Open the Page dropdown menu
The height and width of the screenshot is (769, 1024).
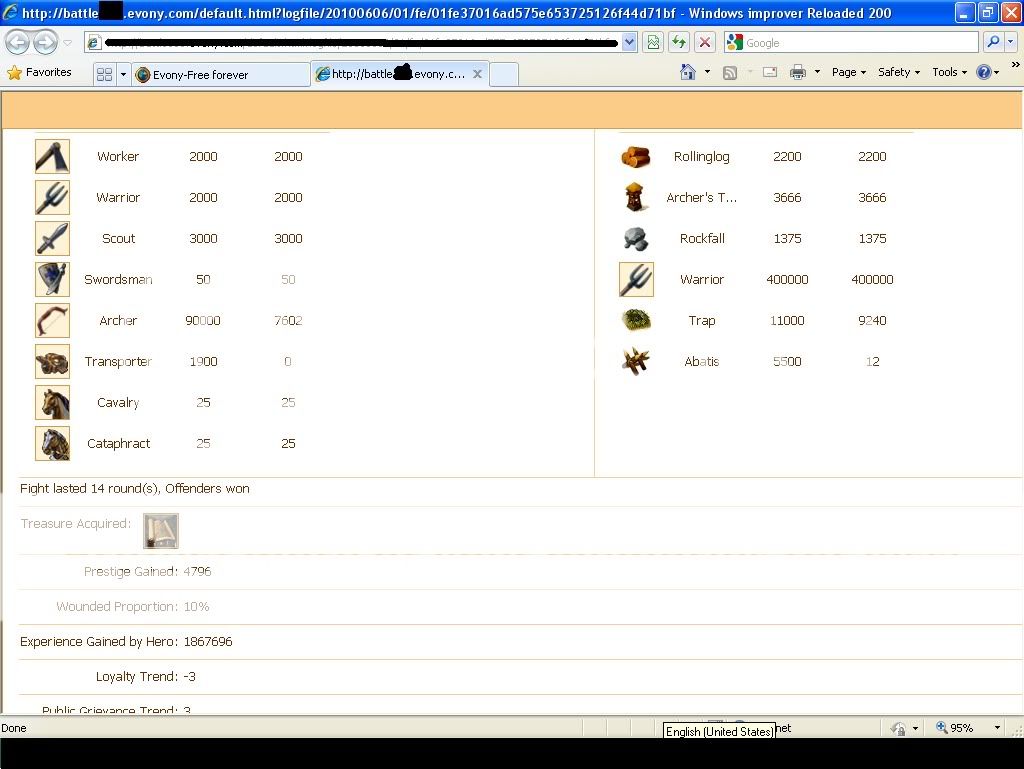(x=849, y=72)
